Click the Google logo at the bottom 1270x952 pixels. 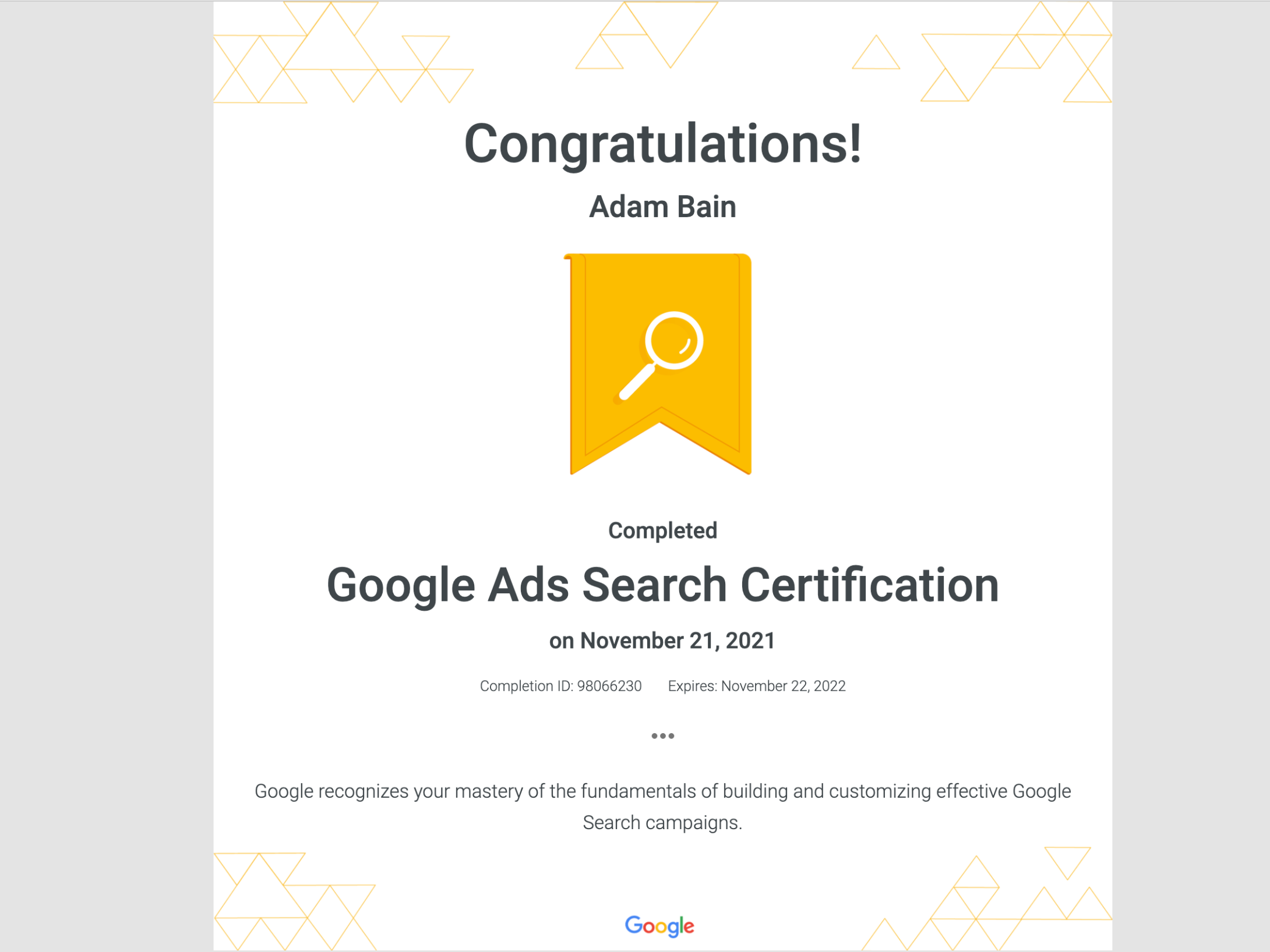click(x=659, y=926)
